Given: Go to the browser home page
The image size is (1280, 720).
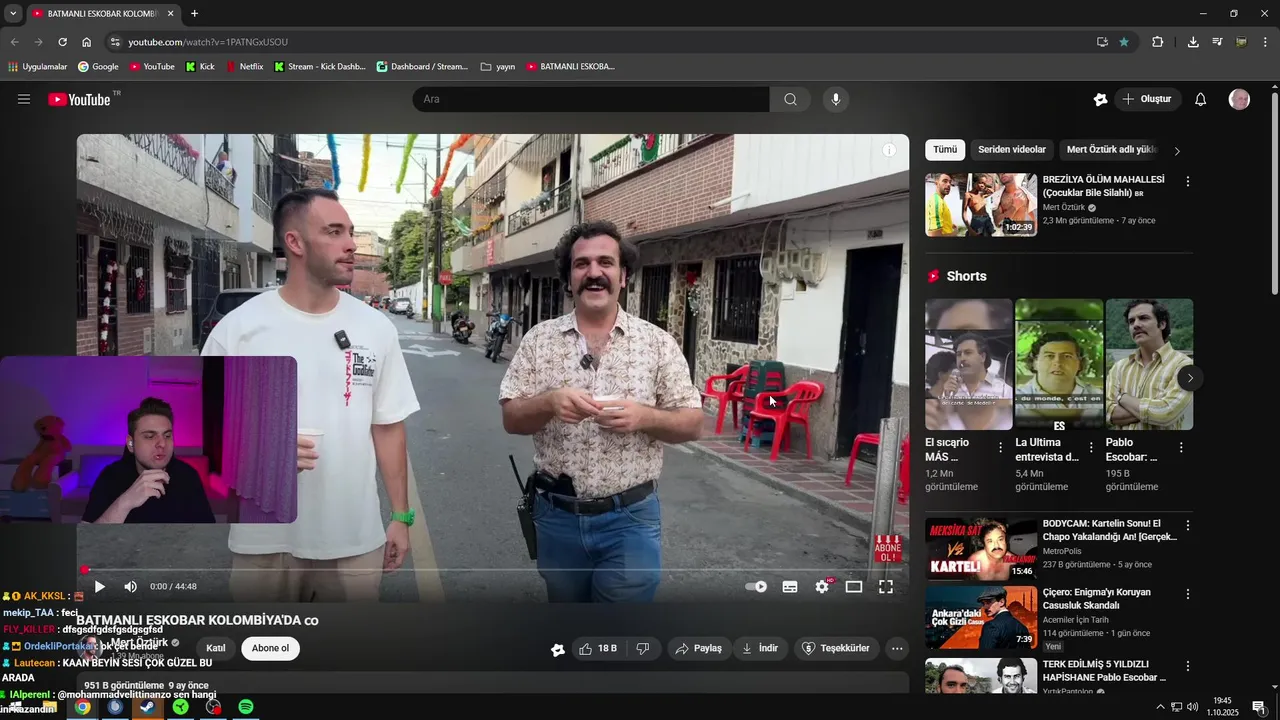Looking at the screenshot, I should click(x=87, y=42).
